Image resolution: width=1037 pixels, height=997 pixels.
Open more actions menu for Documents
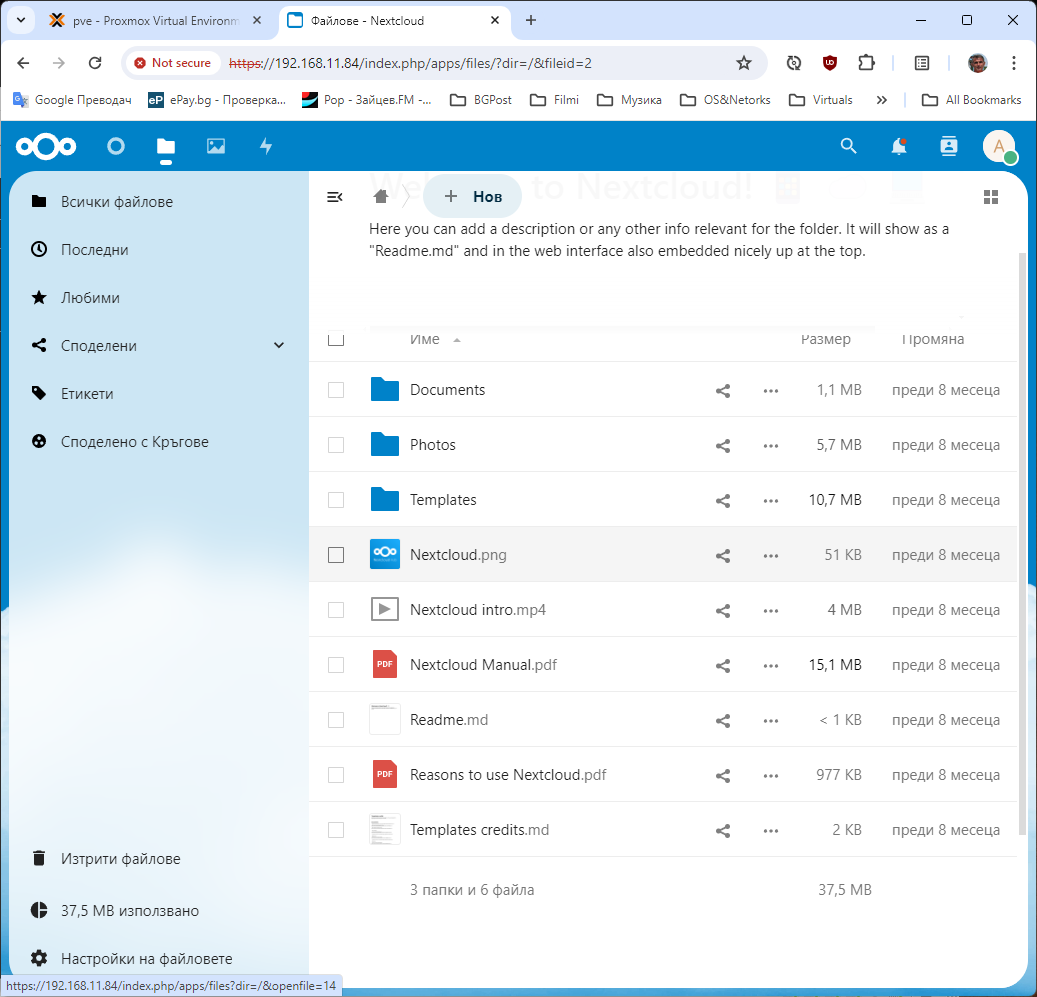[x=770, y=391]
